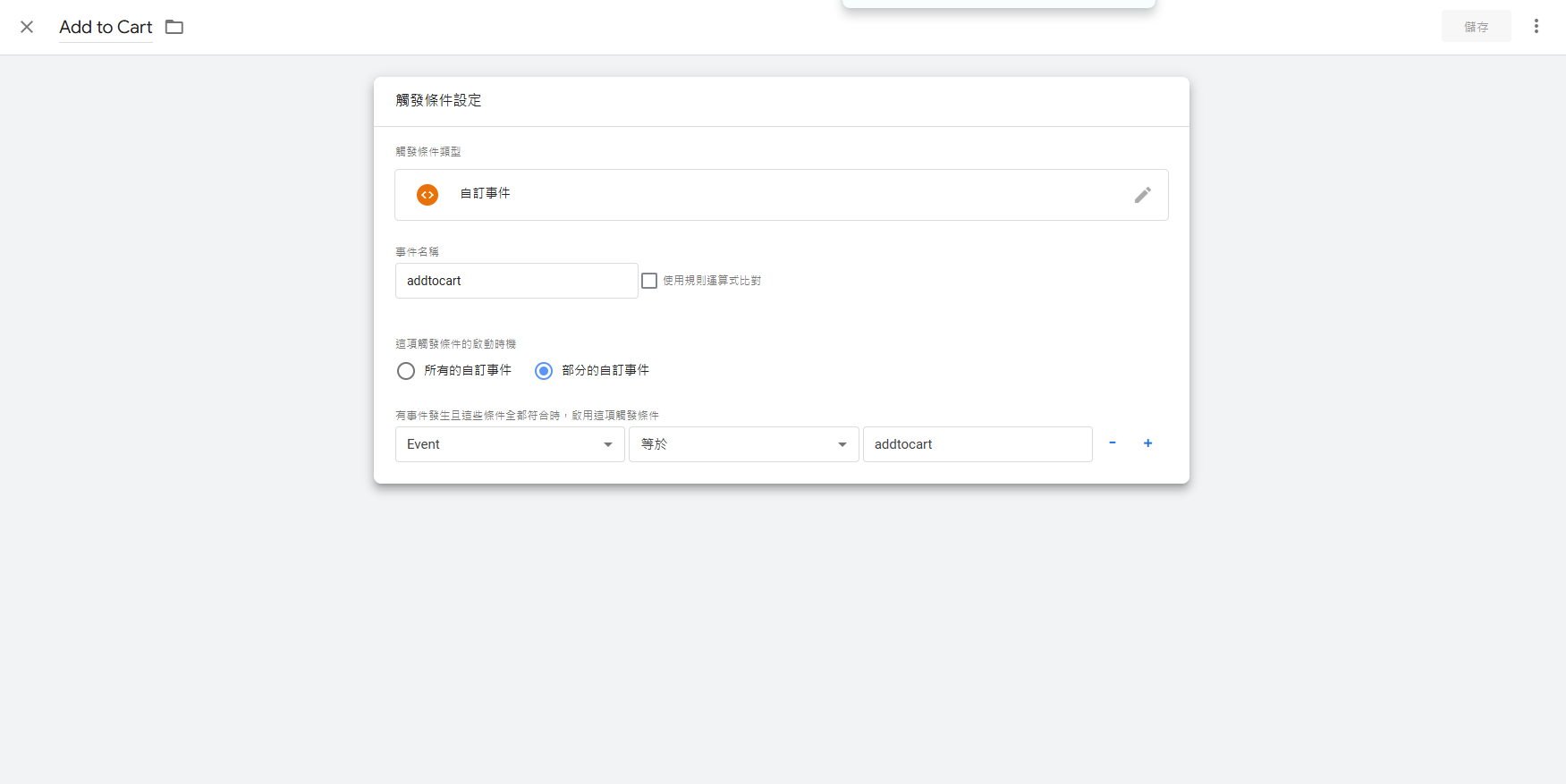Expand the 等於 operator dropdown
This screenshot has height=784, width=1566.
tap(743, 444)
